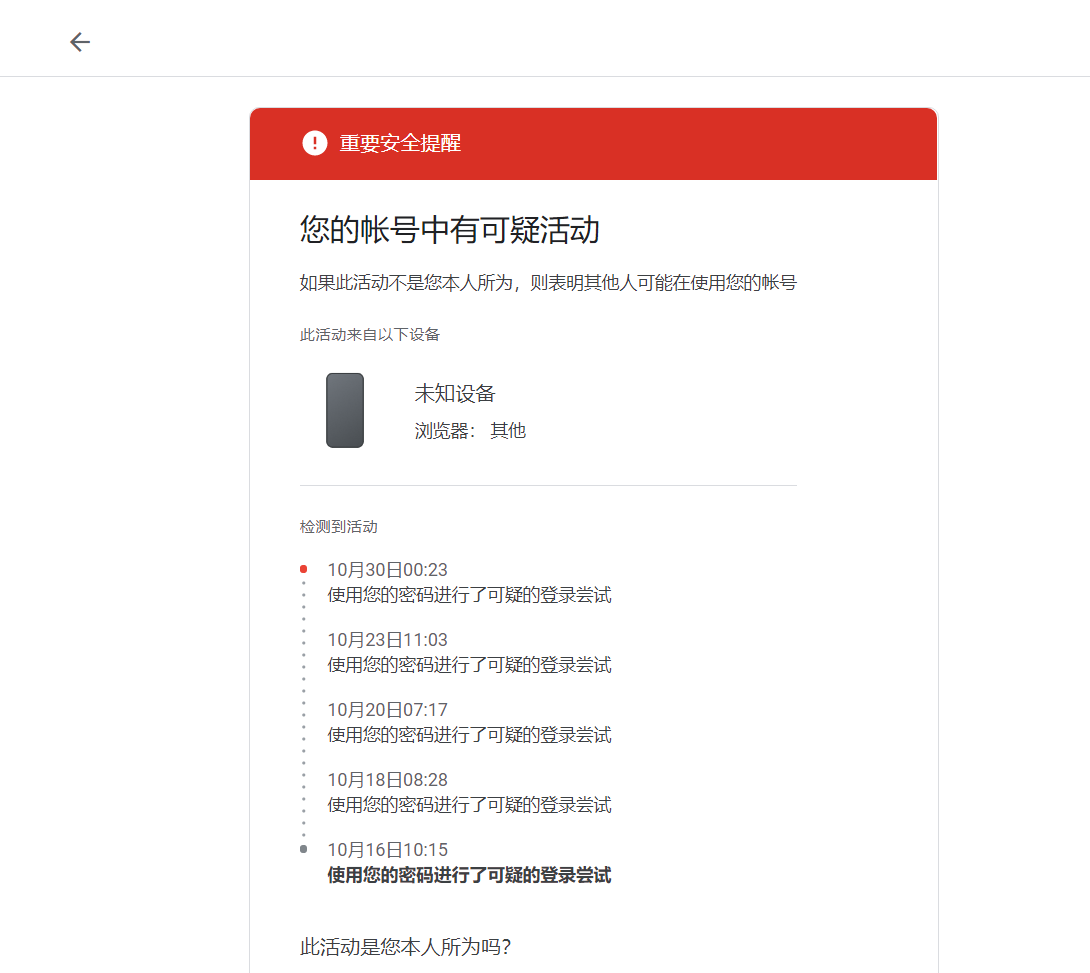The width and height of the screenshot is (1090, 973).
Task: Select the '10月16日10:15' activity entry
Action: [387, 850]
